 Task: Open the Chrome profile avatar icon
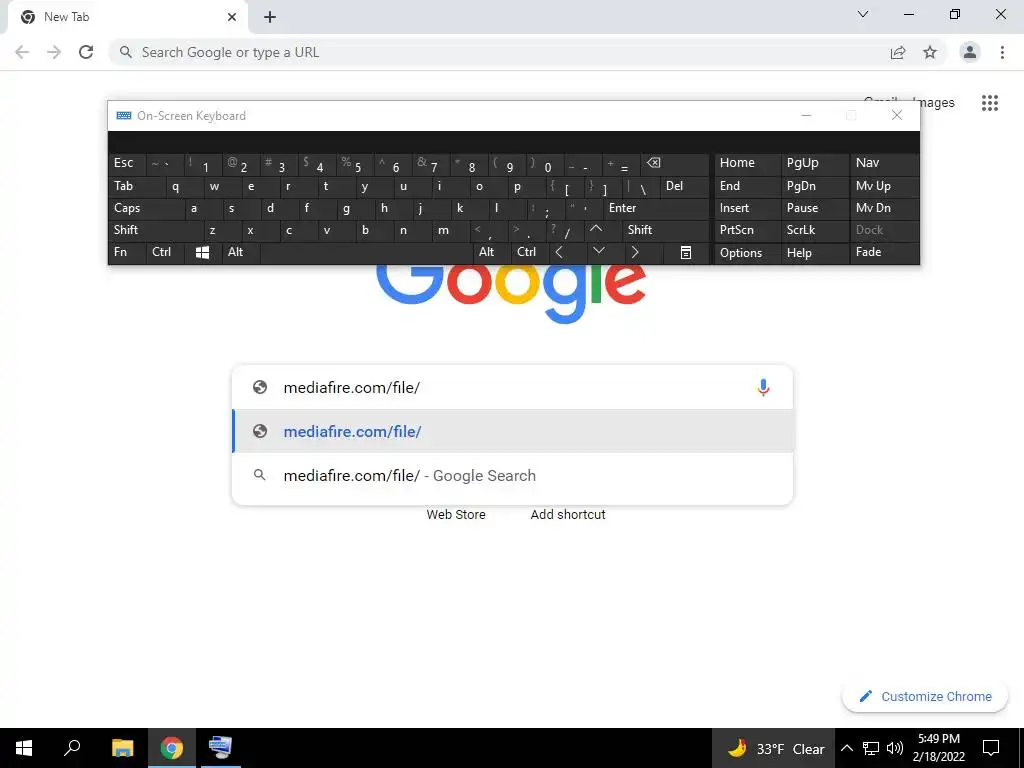pyautogui.click(x=970, y=52)
